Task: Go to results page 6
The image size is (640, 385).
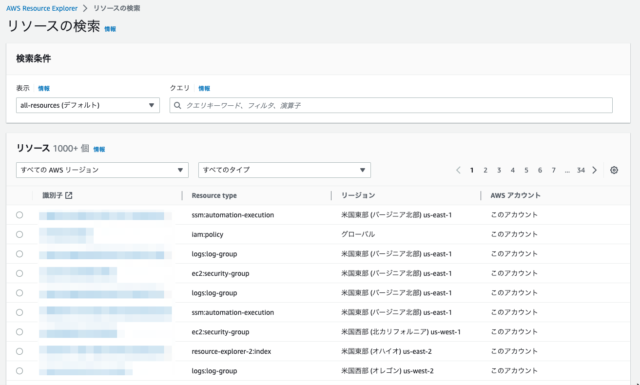Action: (540, 170)
